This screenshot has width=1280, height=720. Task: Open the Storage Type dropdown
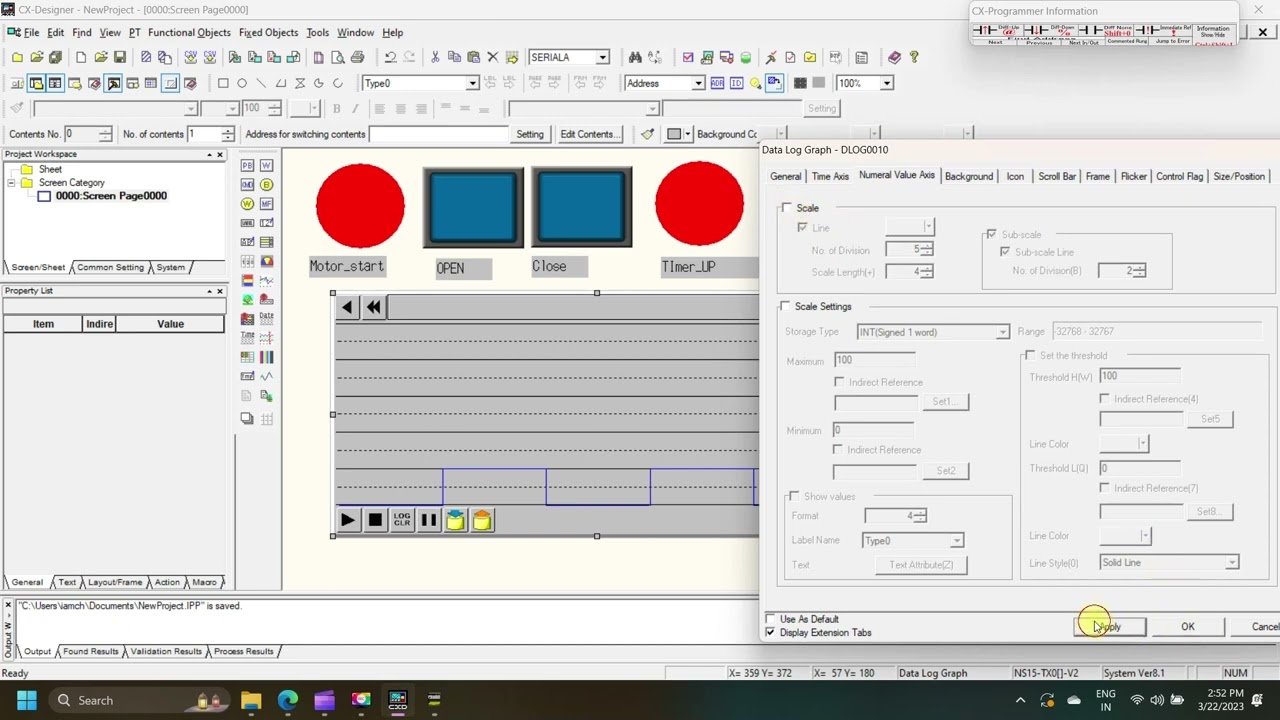coord(1002,332)
